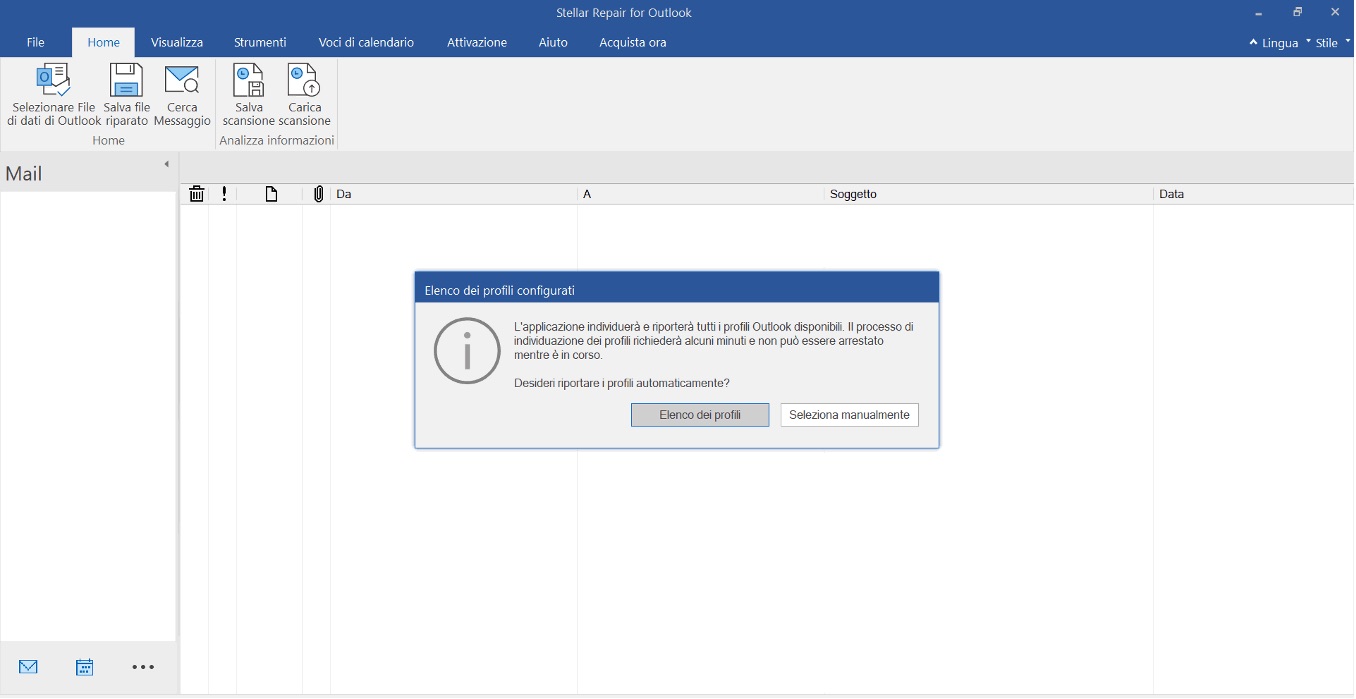1356x699 pixels.
Task: Select the Home ribbon tab
Action: click(x=103, y=42)
